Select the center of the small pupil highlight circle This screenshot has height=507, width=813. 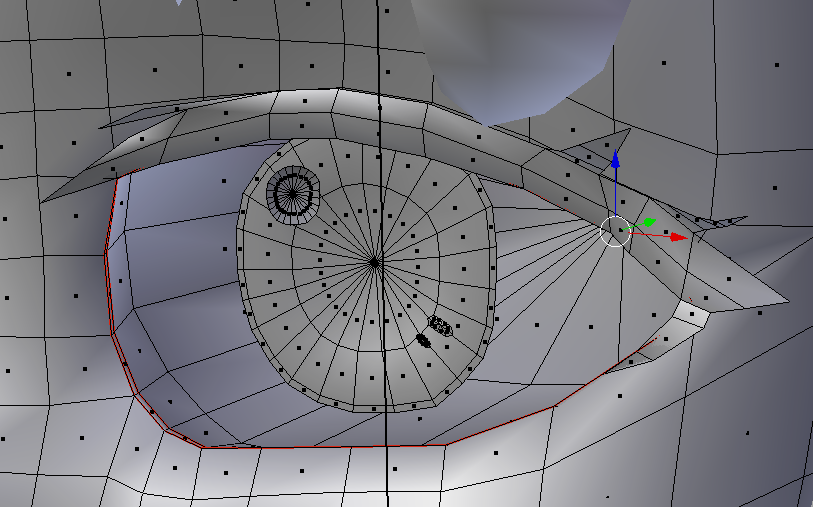tap(293, 194)
